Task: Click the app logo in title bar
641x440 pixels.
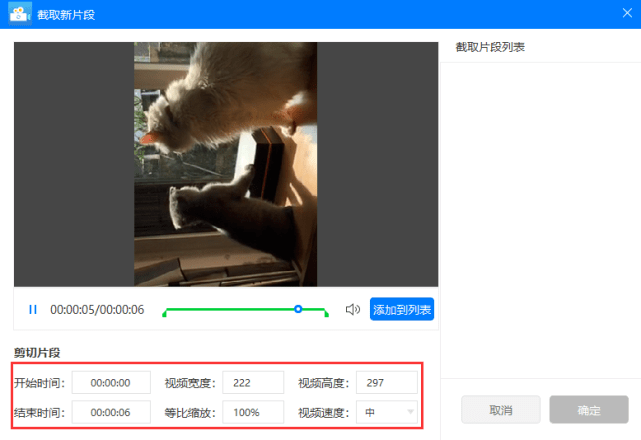Action: tap(20, 14)
